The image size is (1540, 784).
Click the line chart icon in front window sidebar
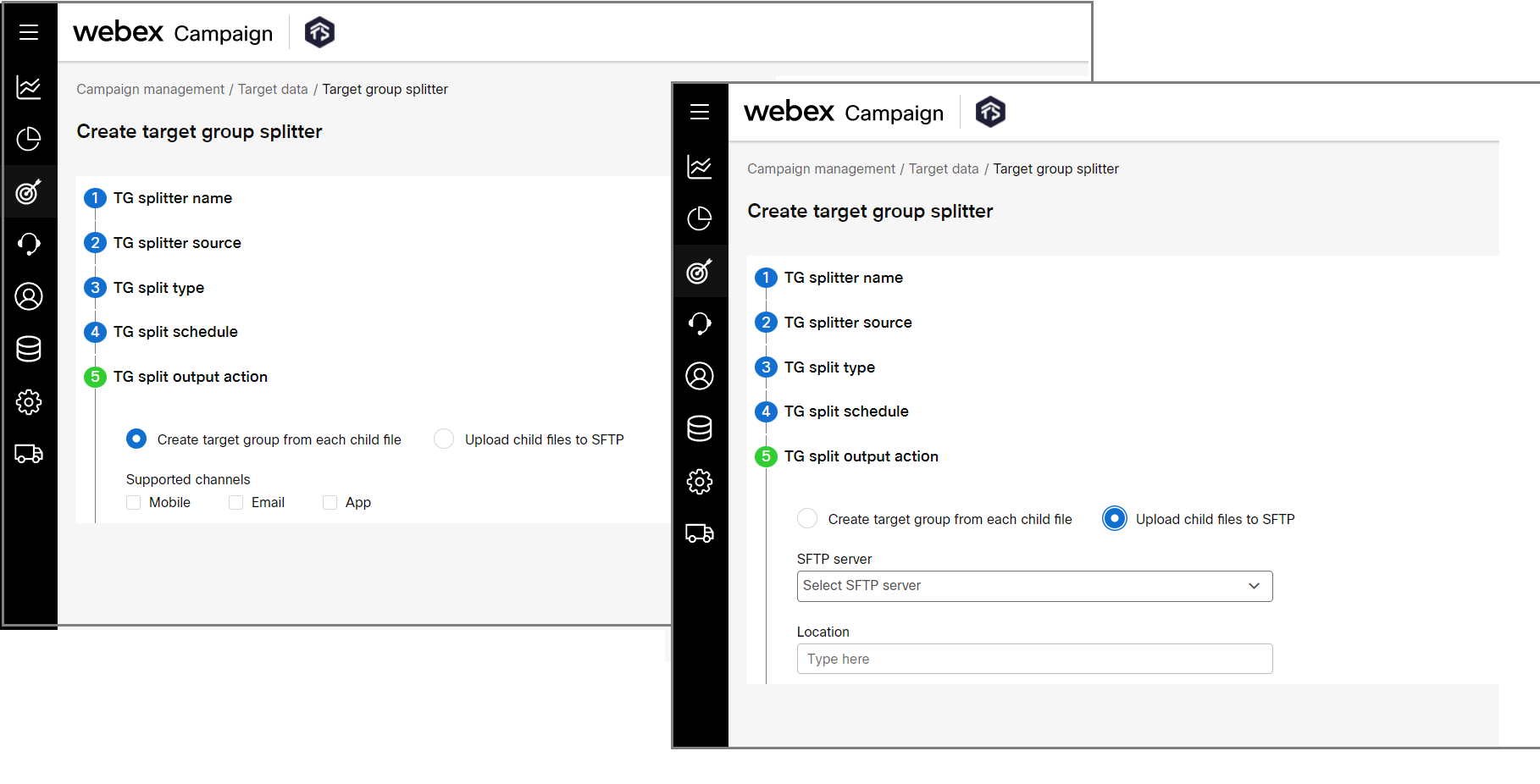coord(700,167)
